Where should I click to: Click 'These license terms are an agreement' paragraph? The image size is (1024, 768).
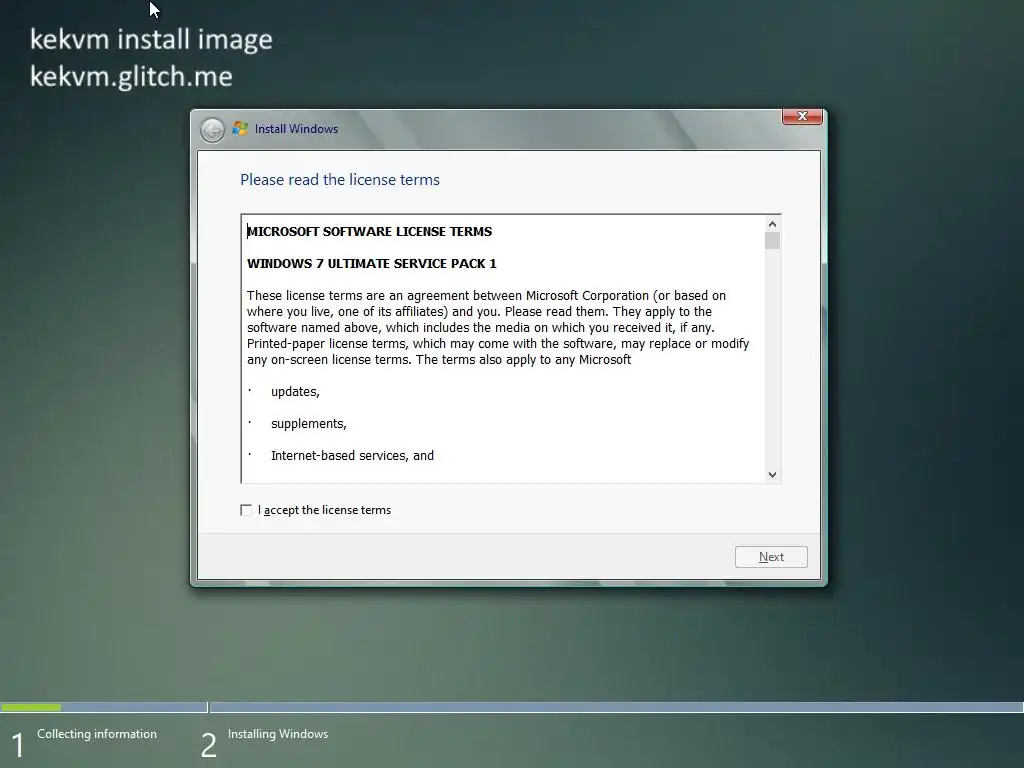498,327
